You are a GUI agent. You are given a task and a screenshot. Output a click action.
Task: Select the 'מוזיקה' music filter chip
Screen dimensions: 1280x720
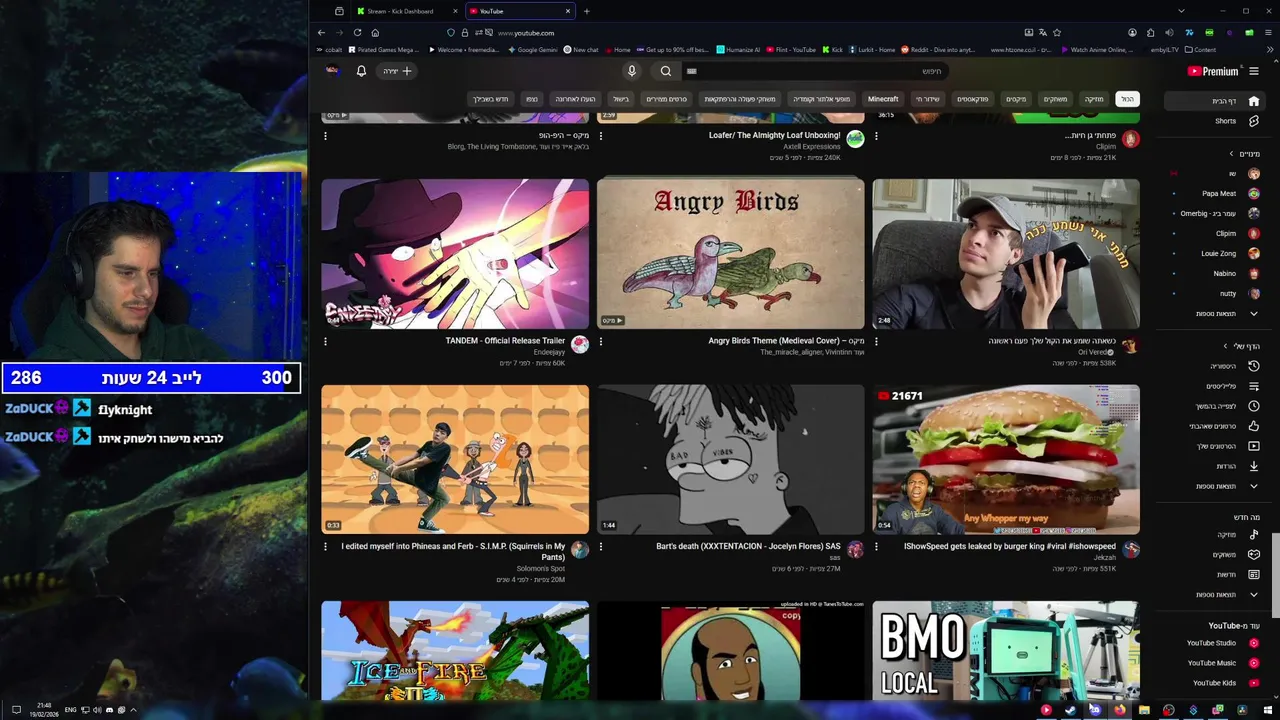(1095, 99)
